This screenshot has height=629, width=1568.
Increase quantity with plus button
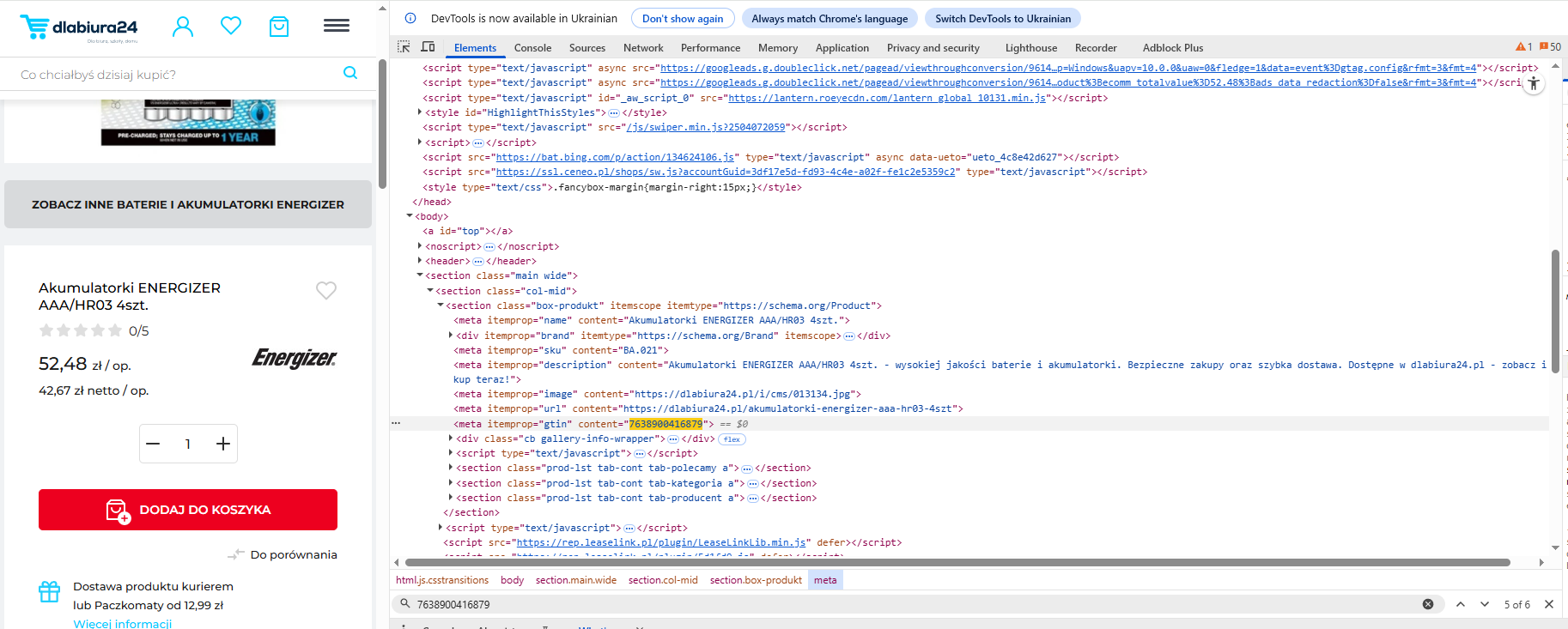[223, 444]
